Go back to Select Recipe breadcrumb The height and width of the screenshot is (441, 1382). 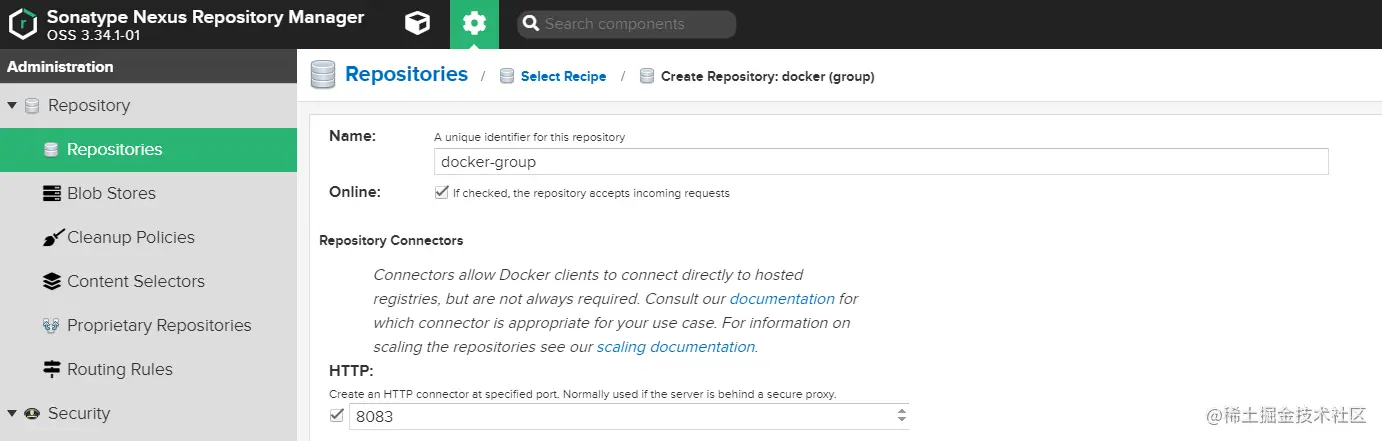(563, 76)
